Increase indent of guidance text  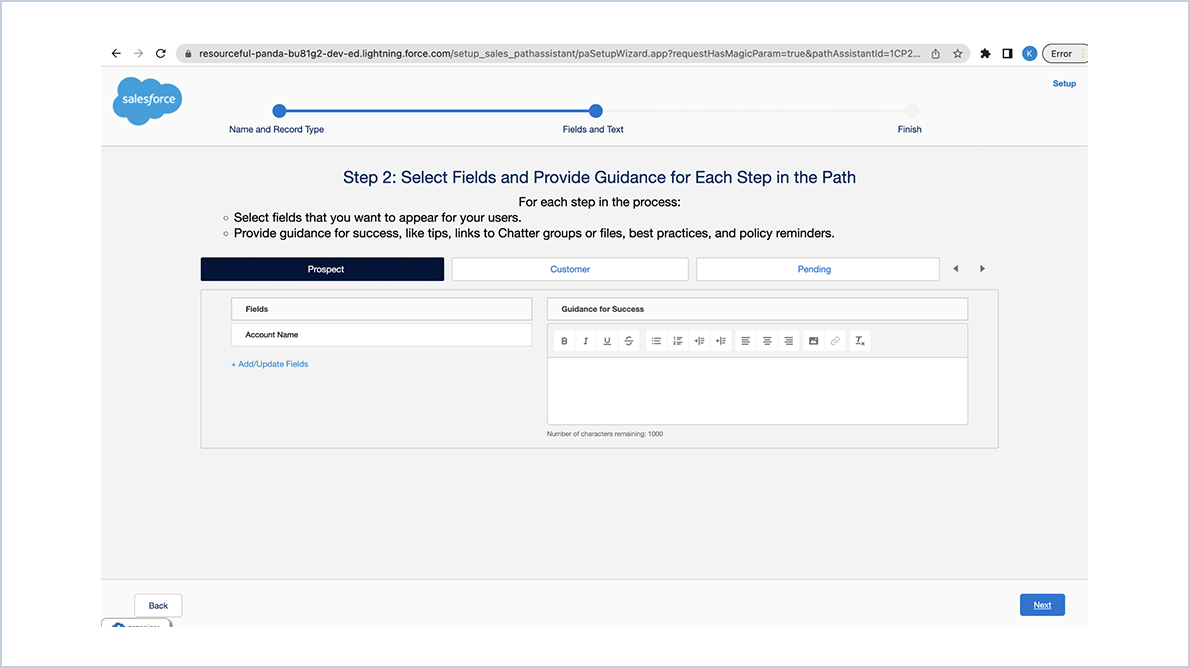click(x=722, y=340)
